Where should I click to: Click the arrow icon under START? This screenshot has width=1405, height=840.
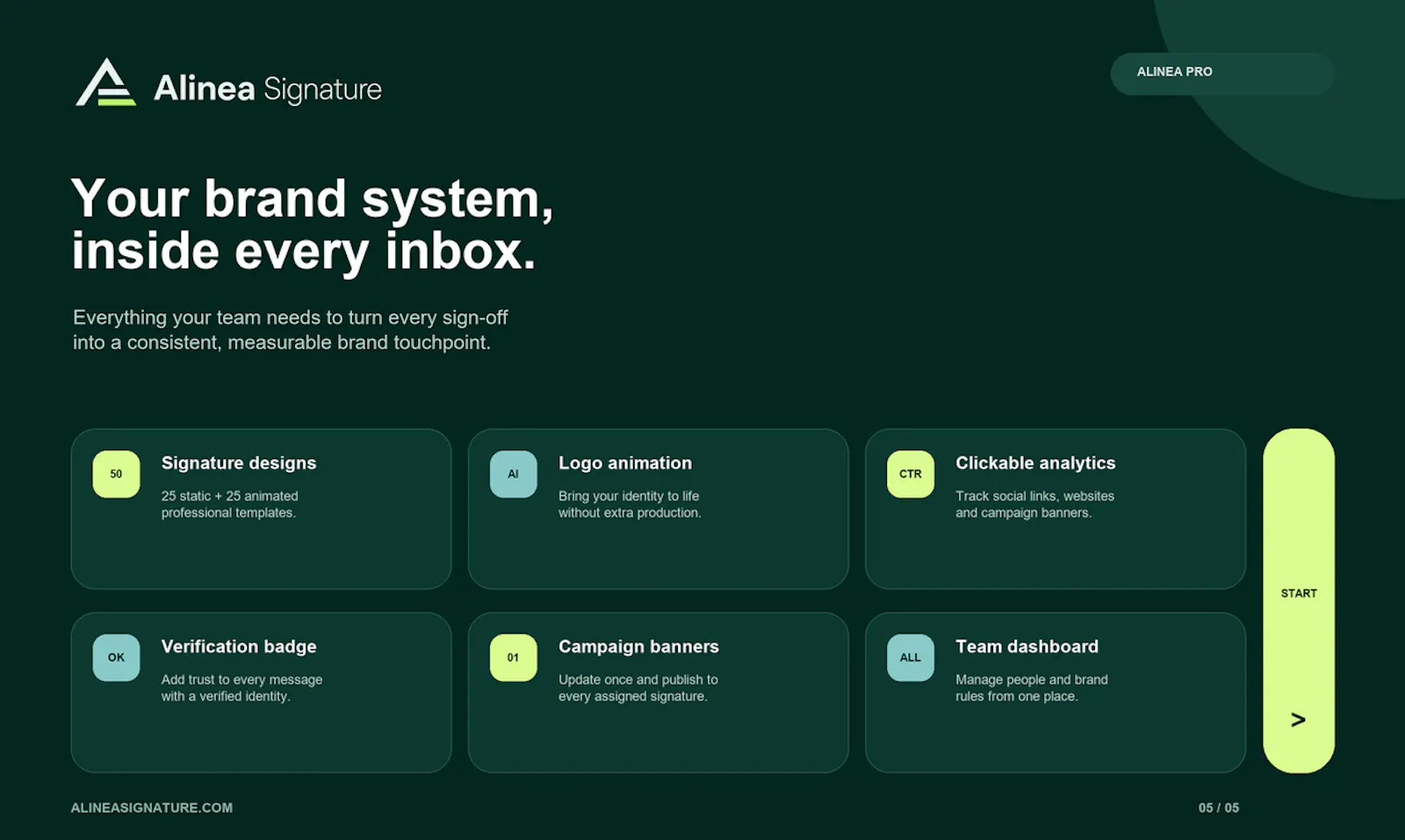pos(1299,720)
